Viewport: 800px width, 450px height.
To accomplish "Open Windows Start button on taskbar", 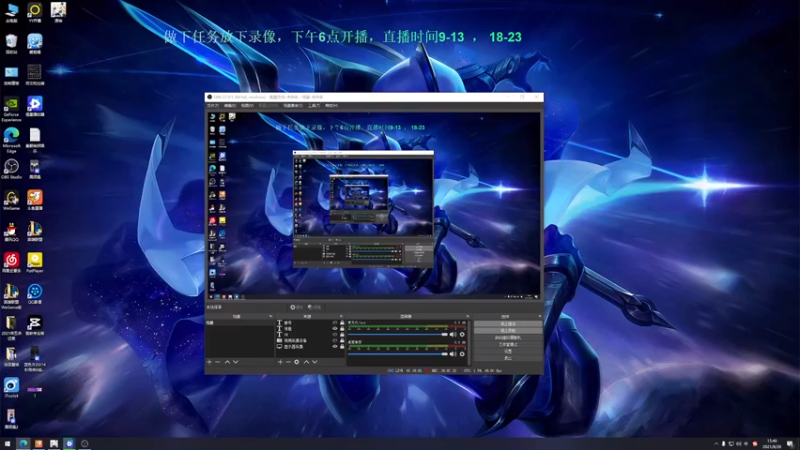I will 7,444.
